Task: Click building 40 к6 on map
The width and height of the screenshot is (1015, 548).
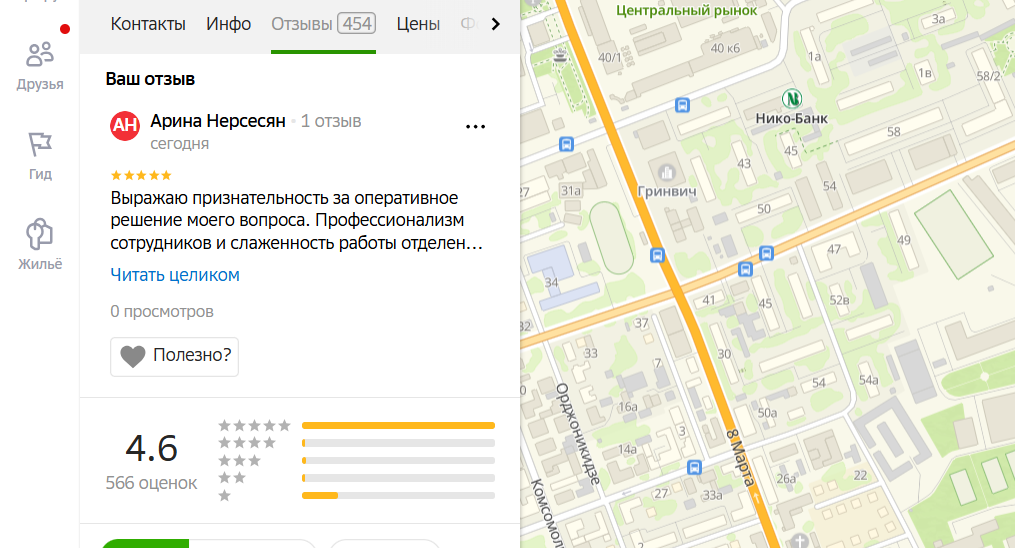Action: click(725, 48)
